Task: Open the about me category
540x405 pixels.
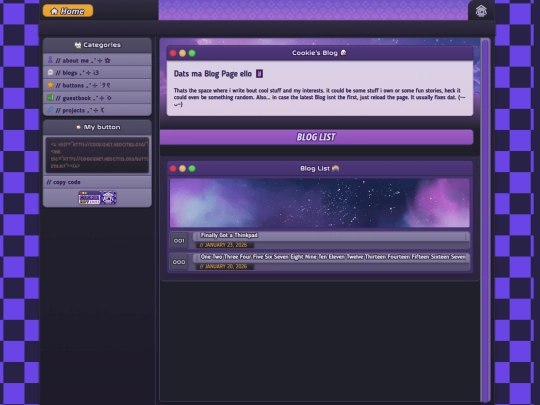Action: (97, 60)
